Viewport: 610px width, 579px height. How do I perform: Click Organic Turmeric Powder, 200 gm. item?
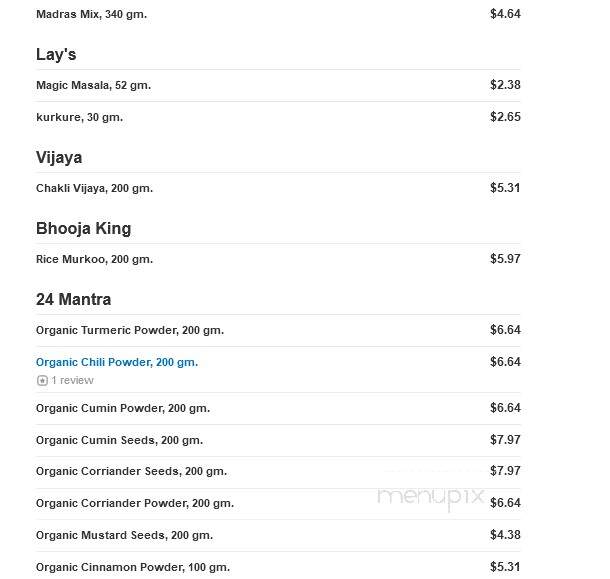click(x=130, y=330)
